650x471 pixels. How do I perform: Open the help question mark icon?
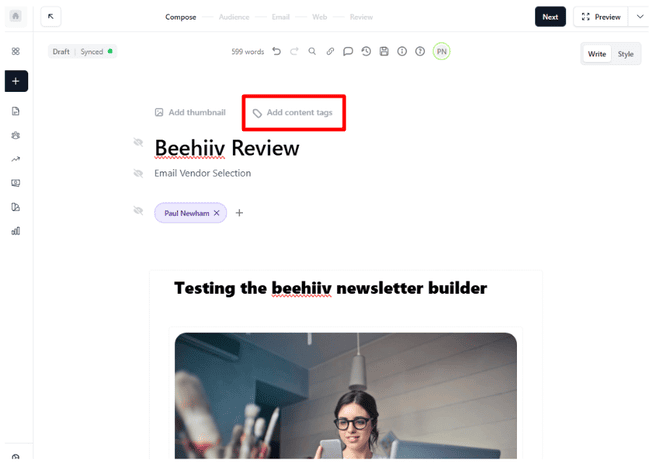click(420, 51)
